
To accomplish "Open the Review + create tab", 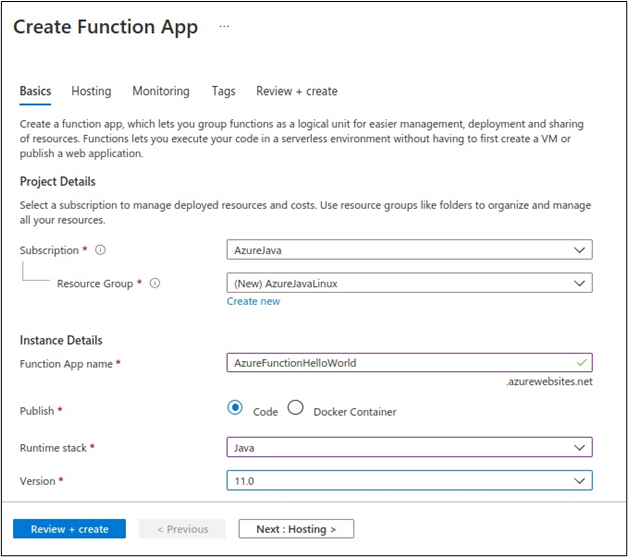I will [297, 91].
